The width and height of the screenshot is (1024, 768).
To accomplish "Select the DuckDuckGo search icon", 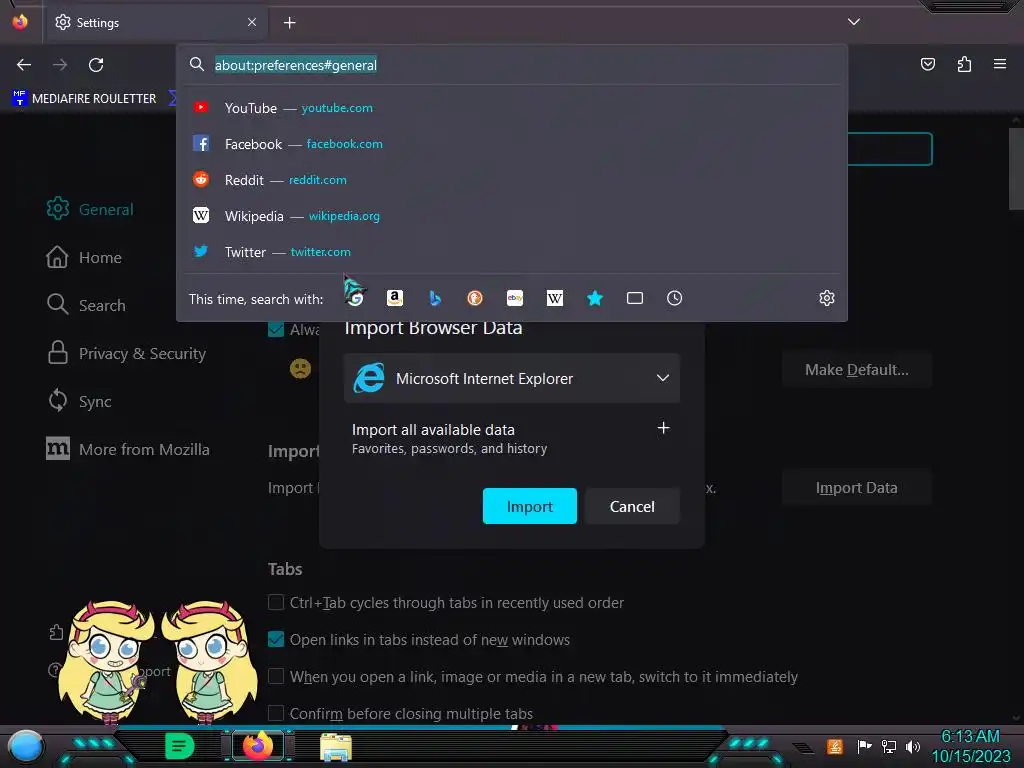I will point(475,298).
